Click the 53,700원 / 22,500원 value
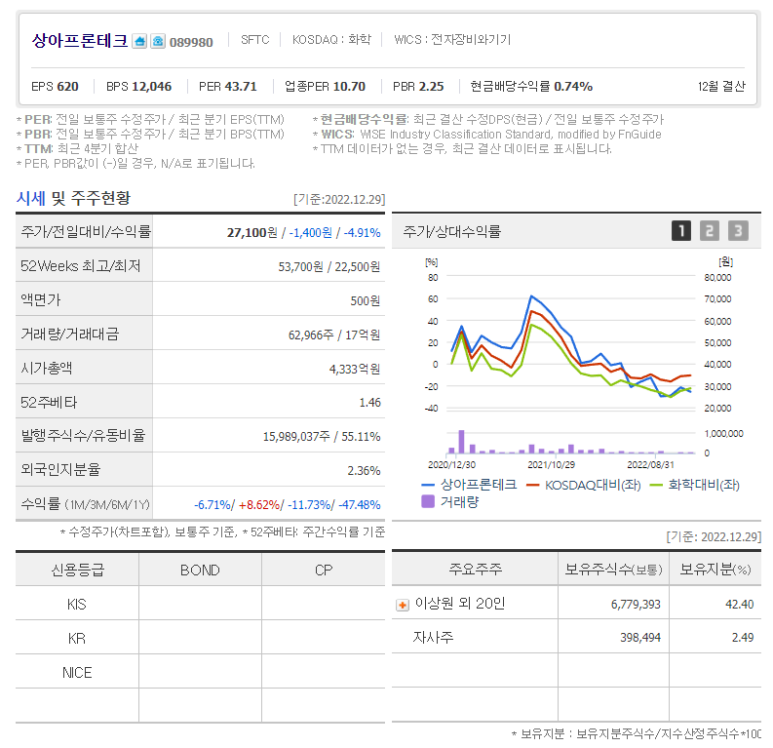 coord(329,267)
